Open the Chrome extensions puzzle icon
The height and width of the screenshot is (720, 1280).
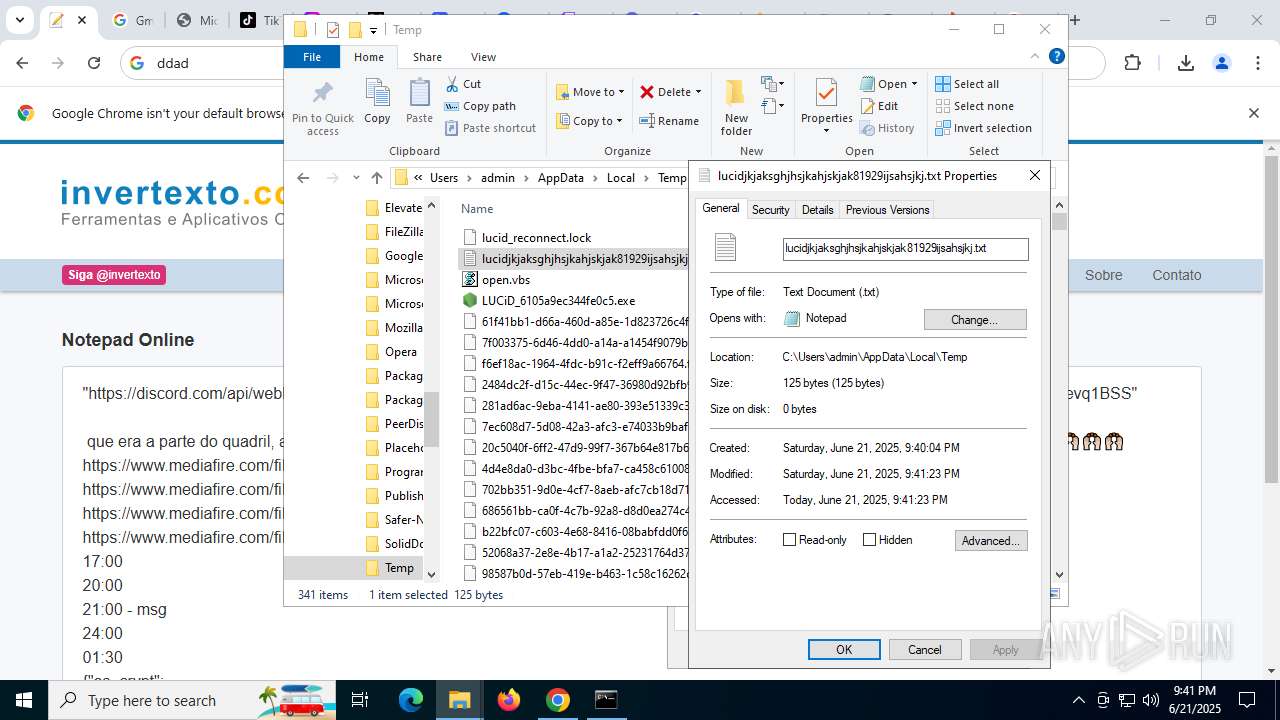point(1132,63)
